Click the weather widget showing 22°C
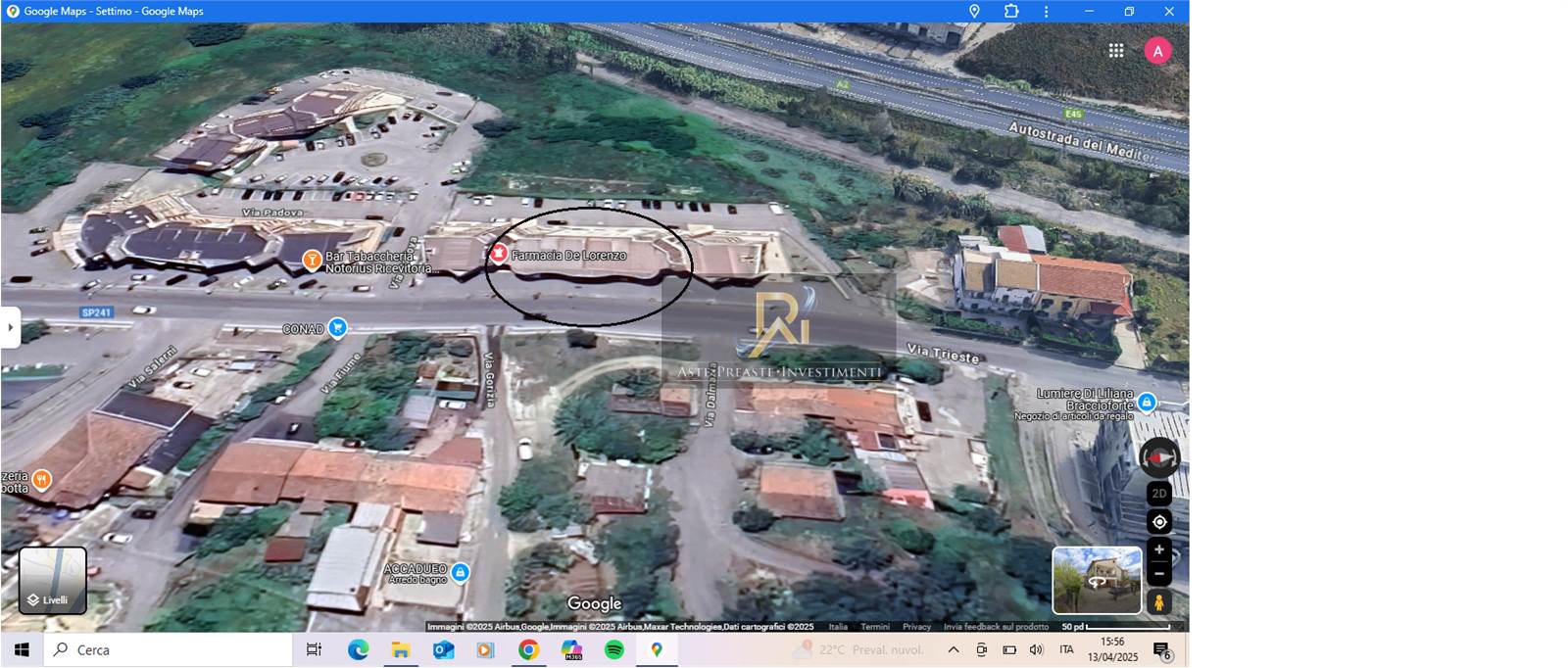 (858, 649)
